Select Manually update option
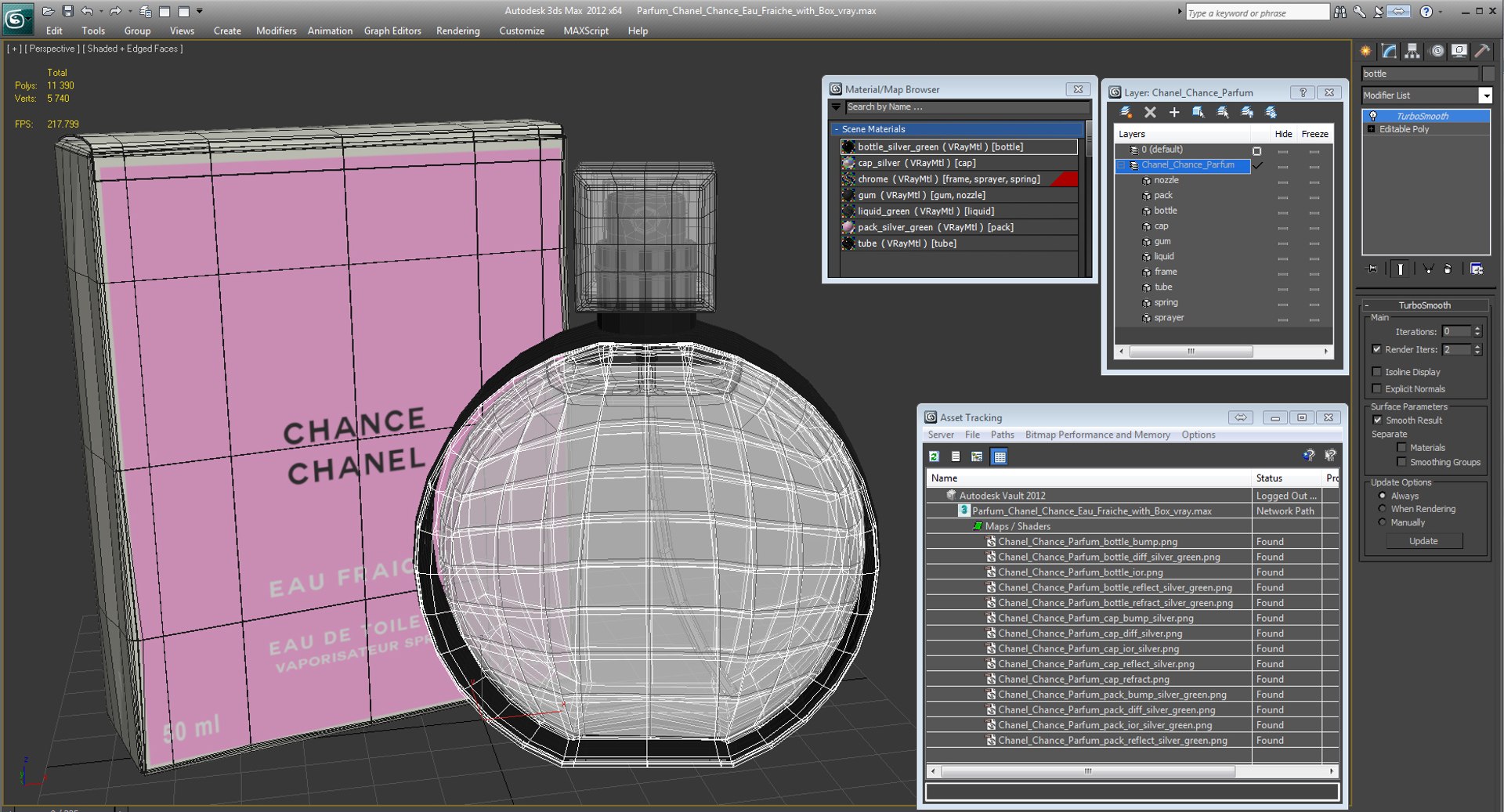The height and width of the screenshot is (812, 1504). tap(1383, 522)
